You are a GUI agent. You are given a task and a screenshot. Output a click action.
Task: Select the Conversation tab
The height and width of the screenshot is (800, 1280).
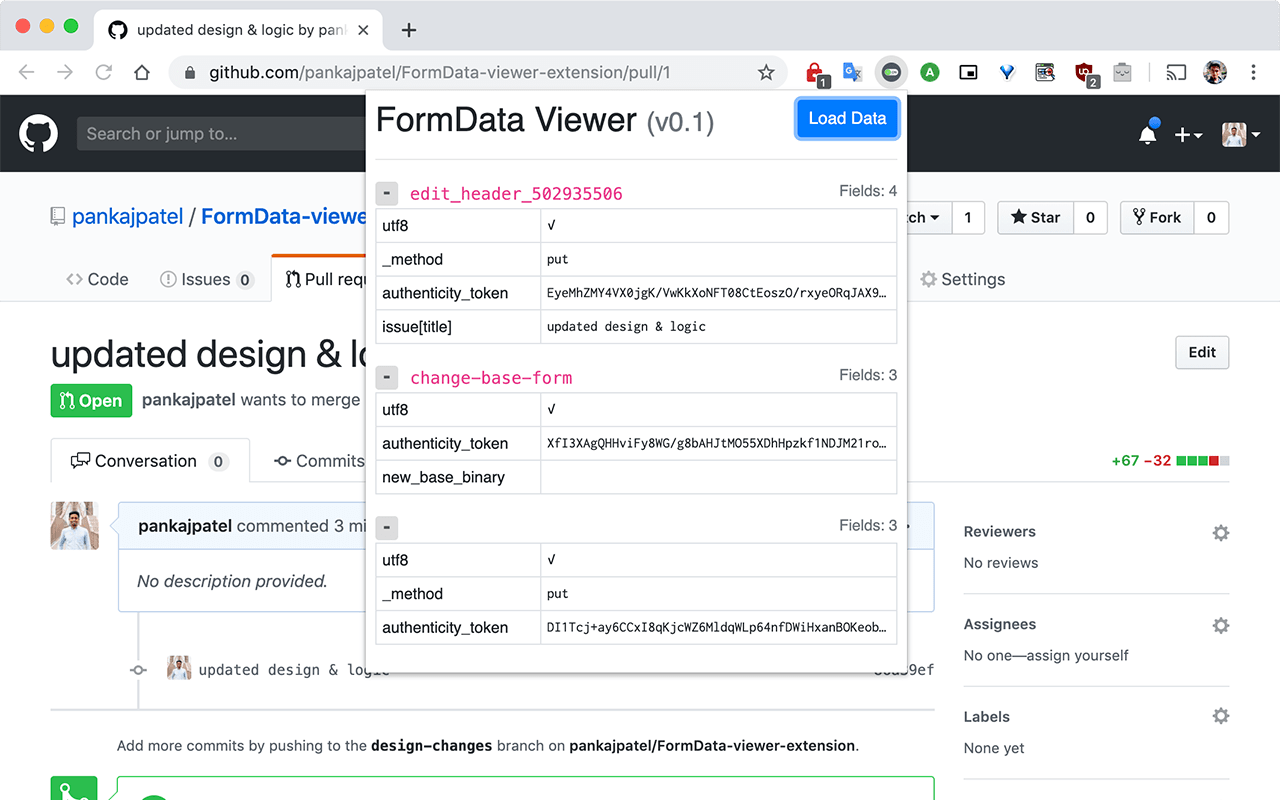point(150,461)
